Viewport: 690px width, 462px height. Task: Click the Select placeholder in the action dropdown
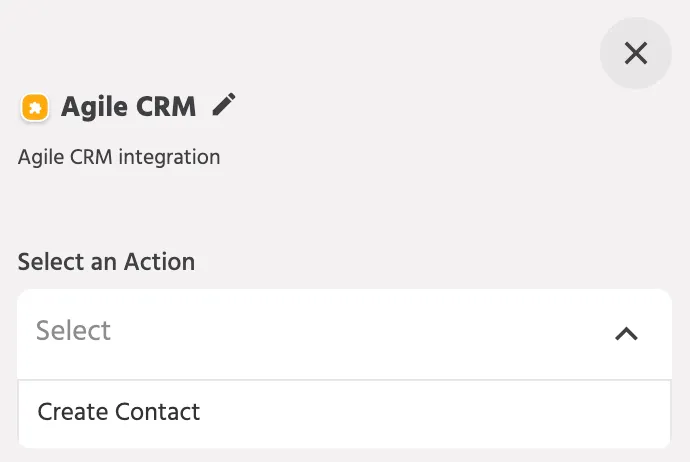(x=73, y=330)
